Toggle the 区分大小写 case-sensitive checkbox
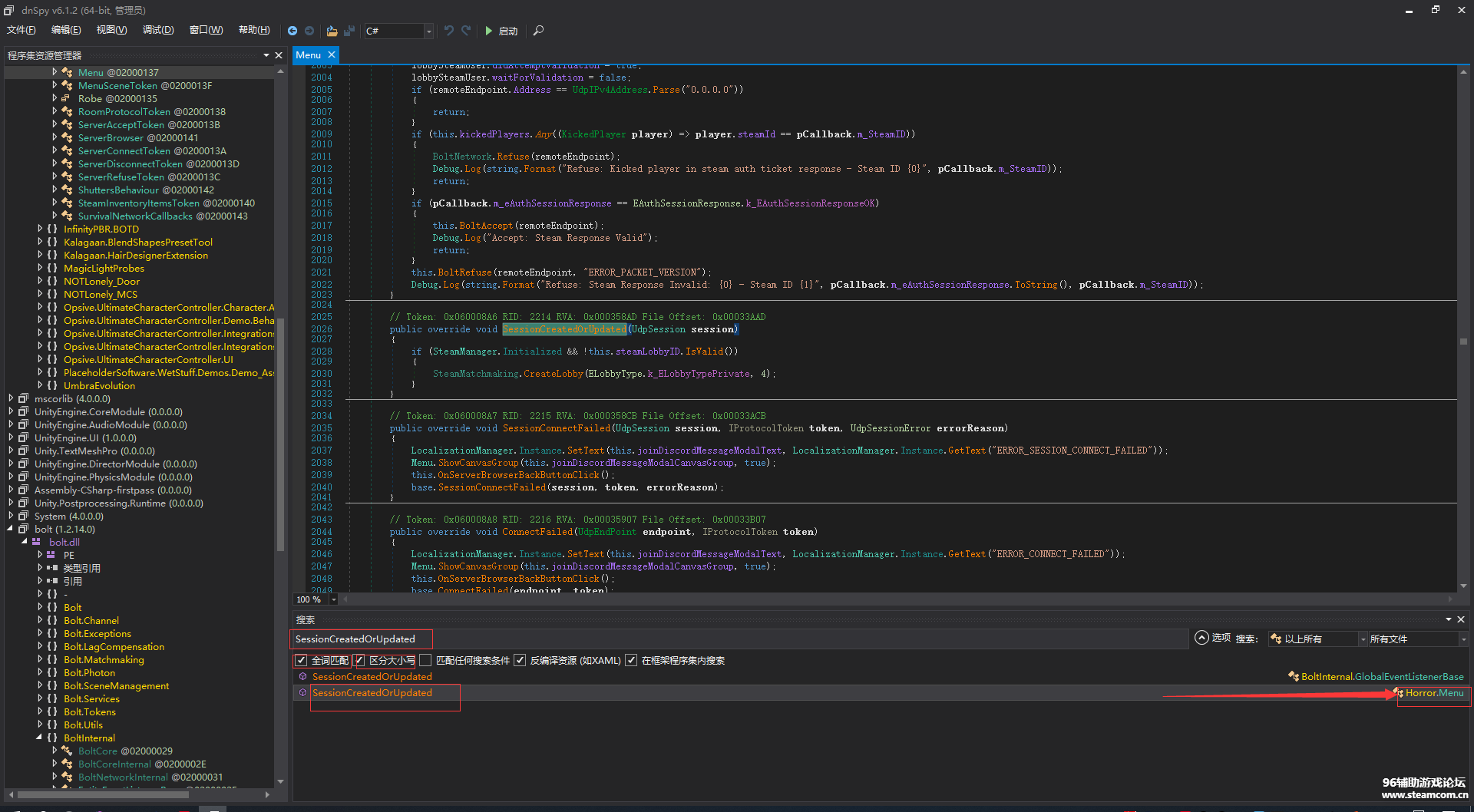The height and width of the screenshot is (812, 1474). click(359, 660)
